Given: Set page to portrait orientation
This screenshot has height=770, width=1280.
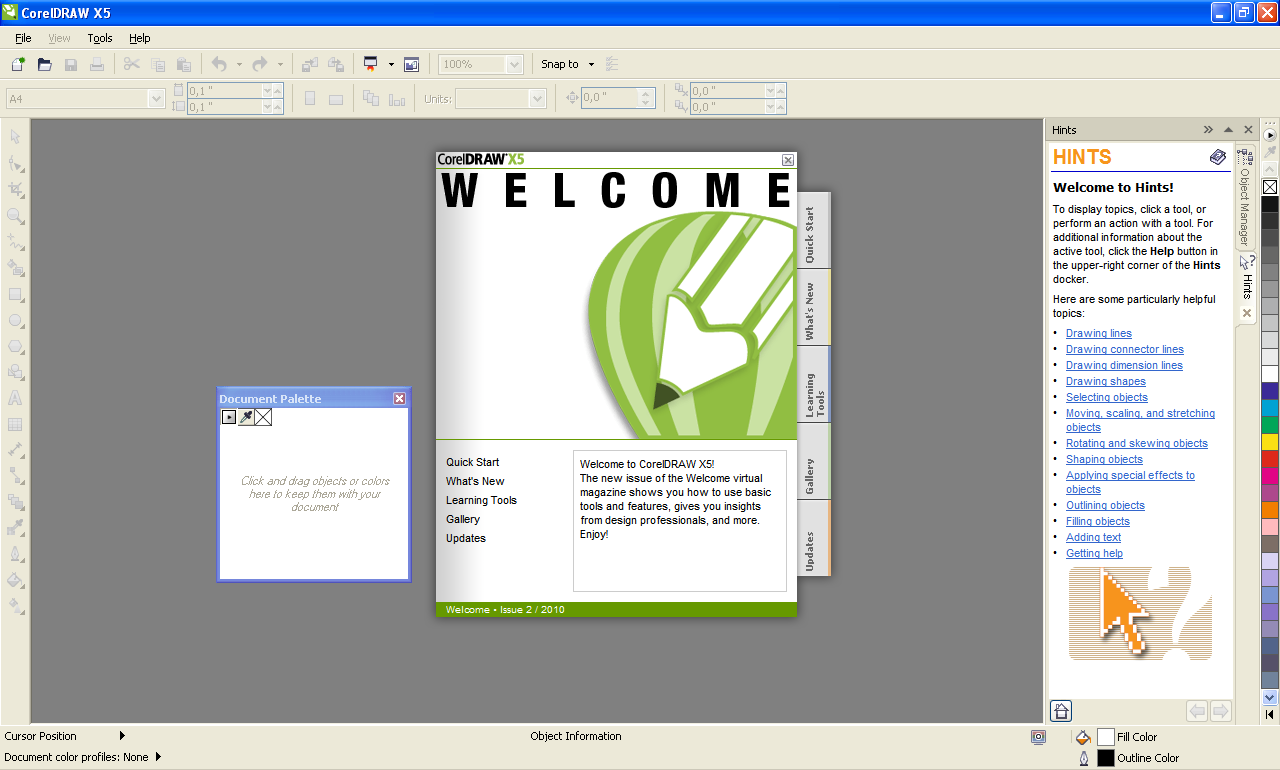Looking at the screenshot, I should 310,97.
